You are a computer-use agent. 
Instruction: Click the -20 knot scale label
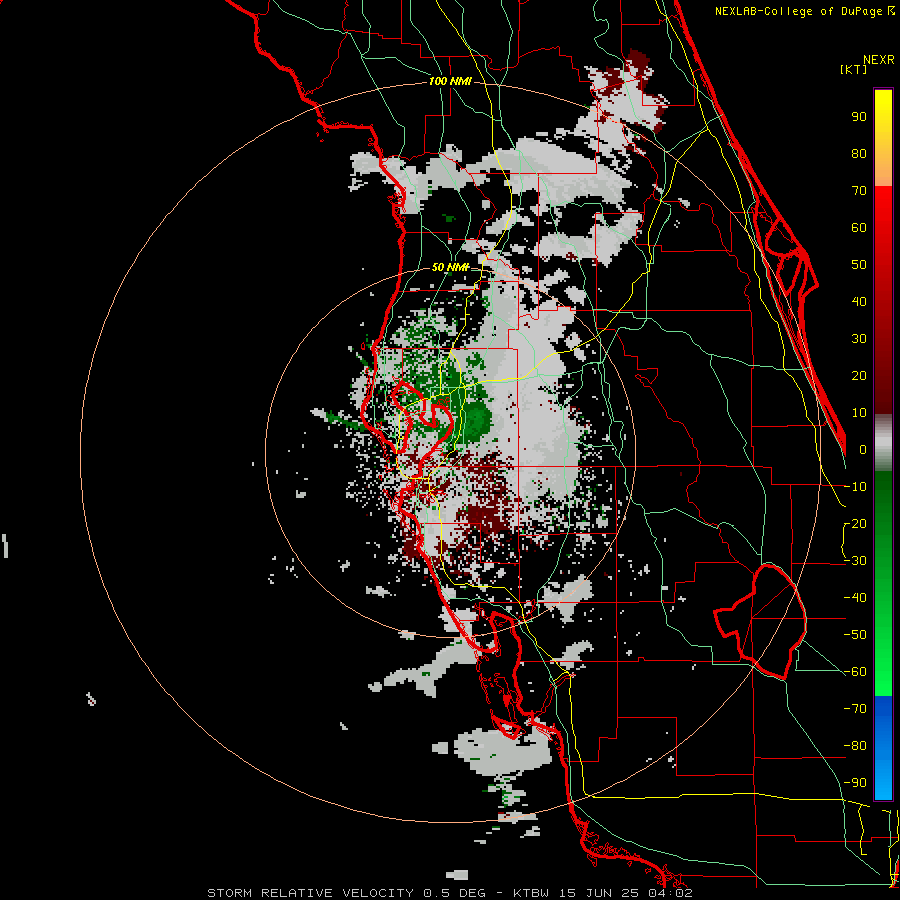[855, 524]
